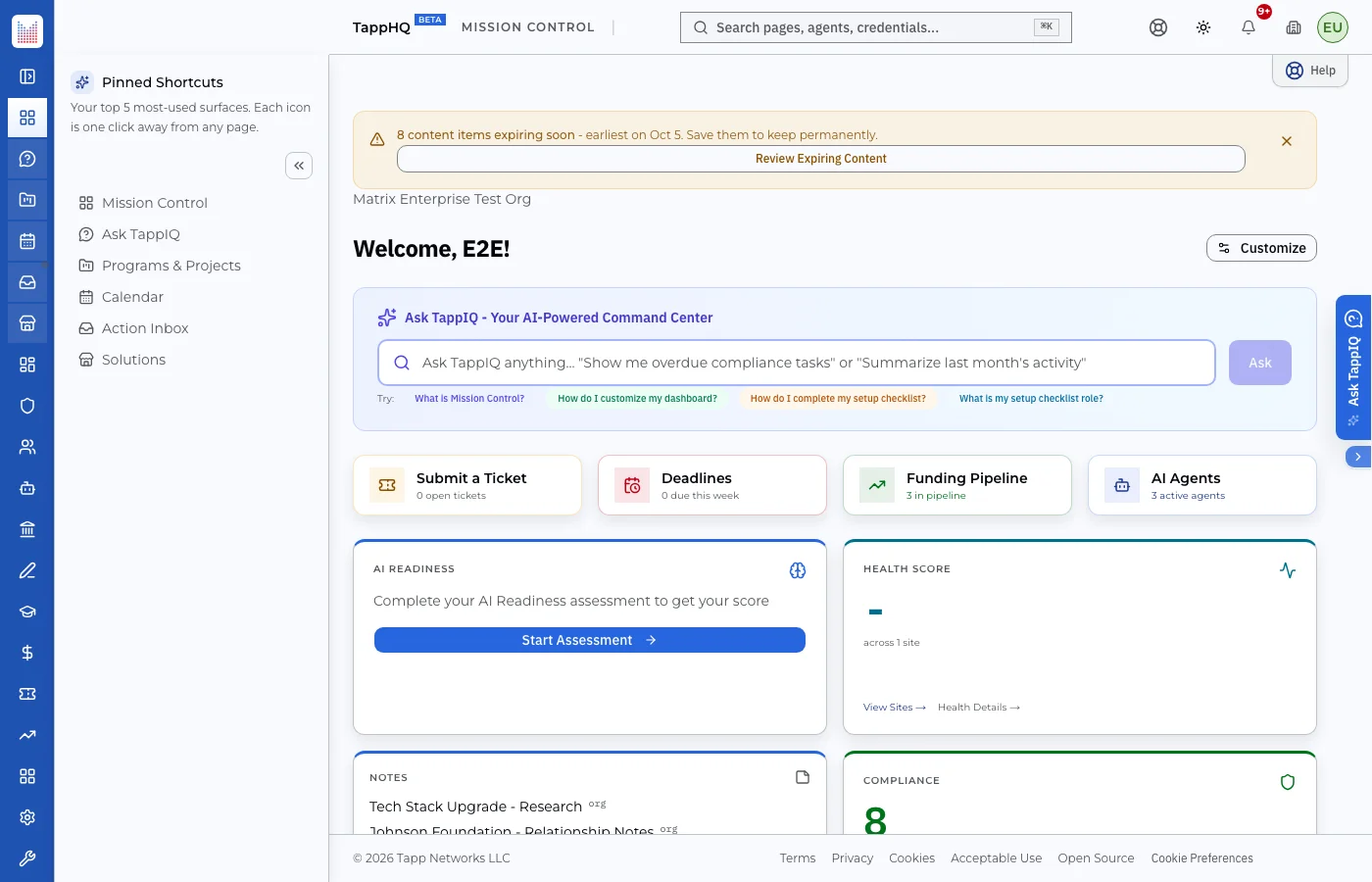This screenshot has width=1372, height=882.
Task: Open the Deadlines card
Action: 712,485
